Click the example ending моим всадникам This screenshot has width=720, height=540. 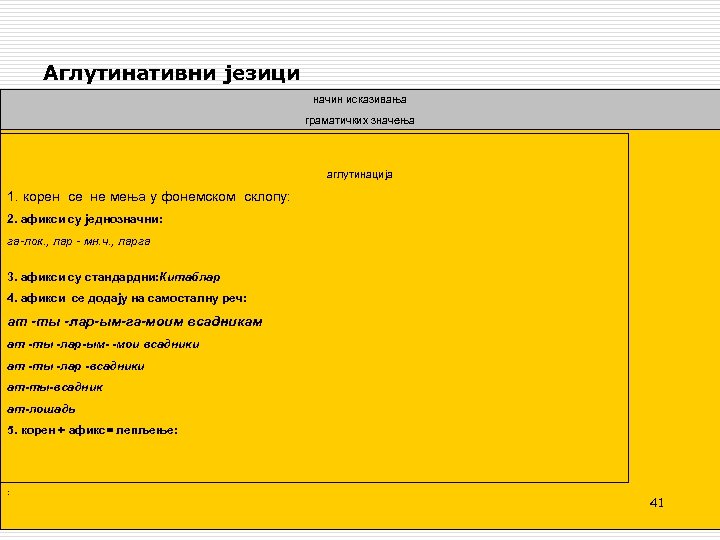pos(135,321)
